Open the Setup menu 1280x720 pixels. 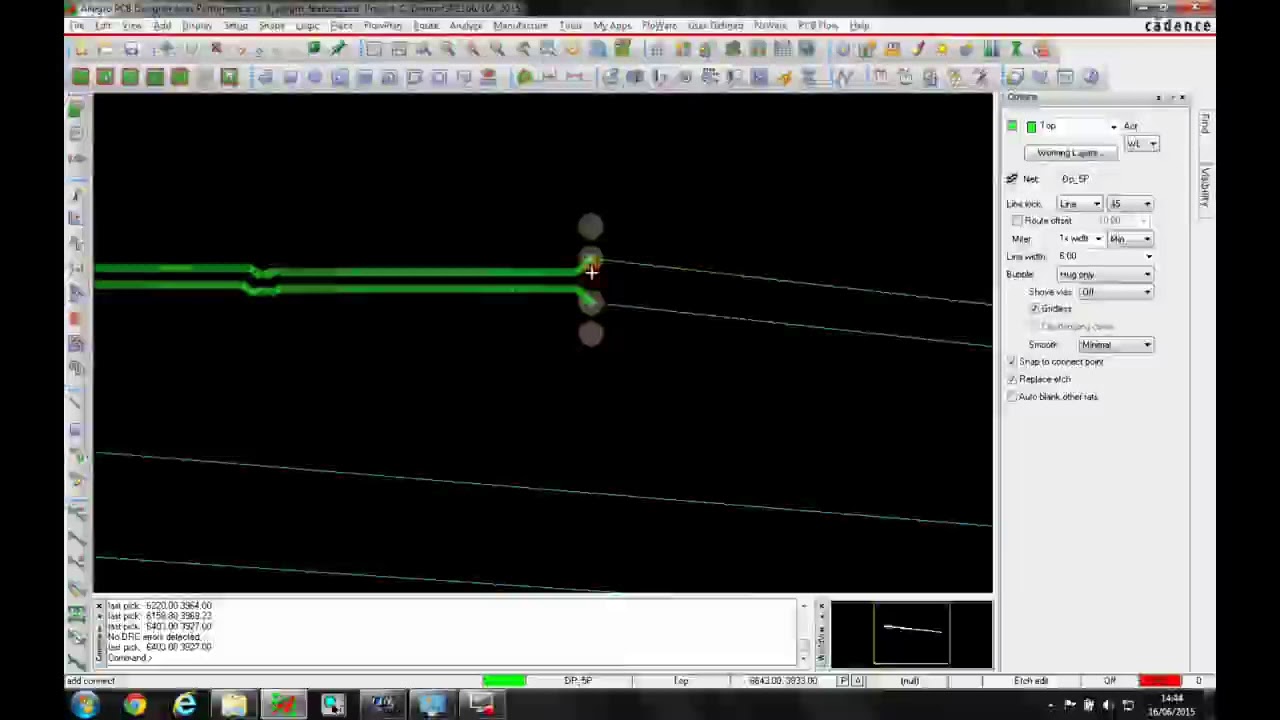click(x=236, y=25)
